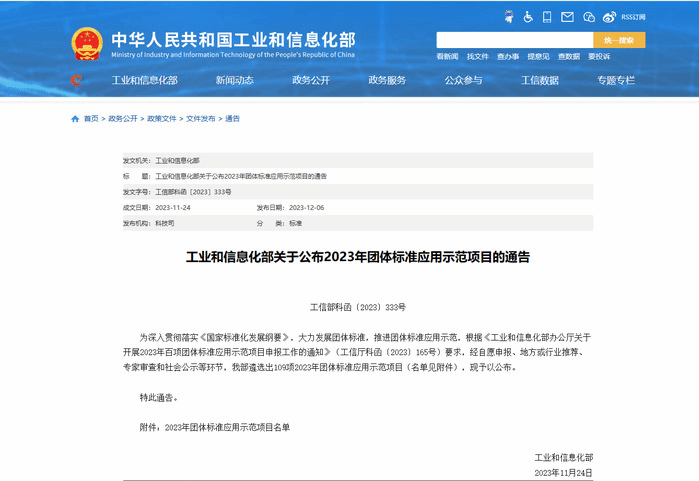Image resolution: width=699 pixels, height=481 pixels.
Task: Click the WeChat icon in header
Action: (x=590, y=17)
